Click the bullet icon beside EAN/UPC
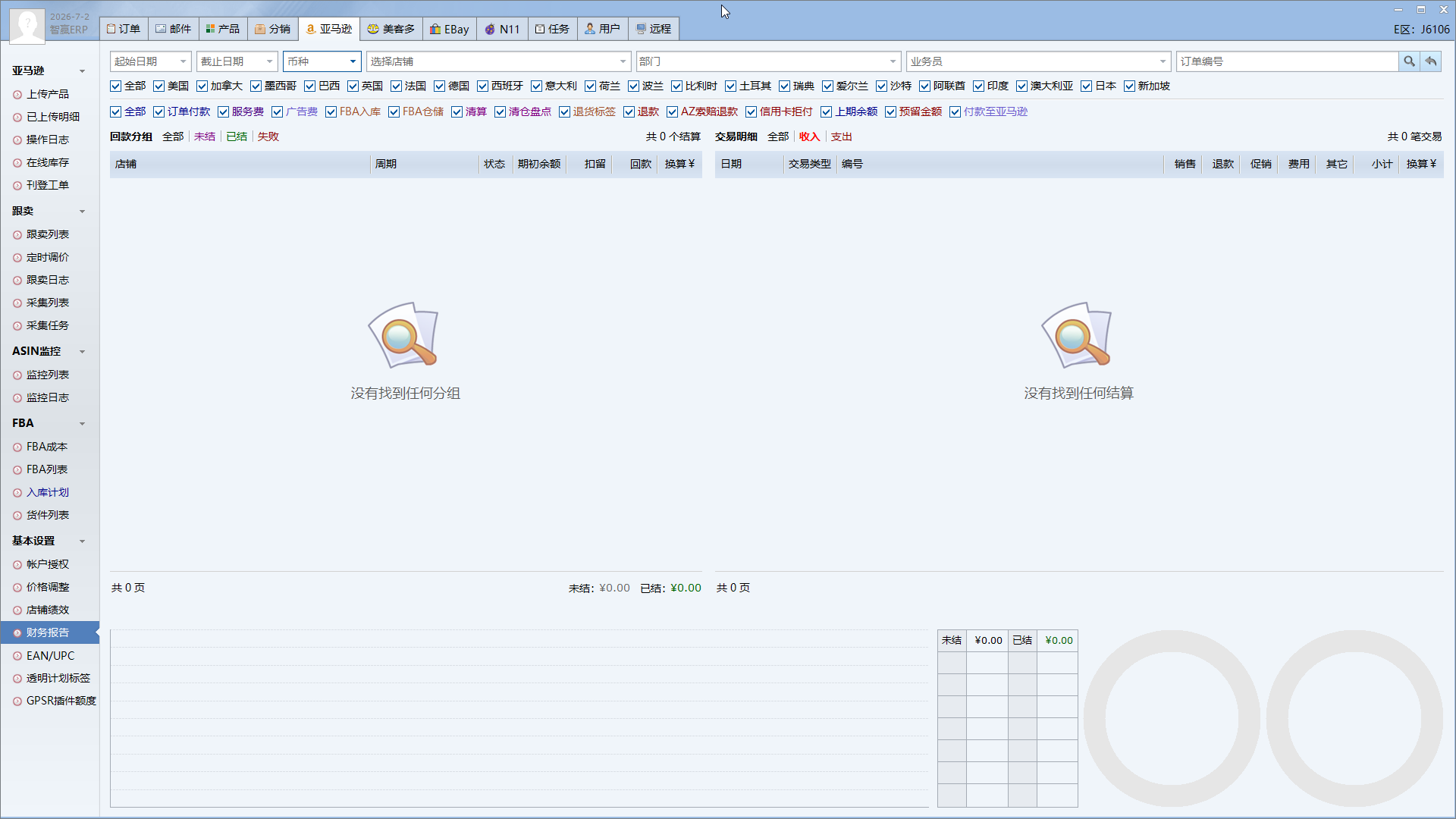 tap(17, 656)
